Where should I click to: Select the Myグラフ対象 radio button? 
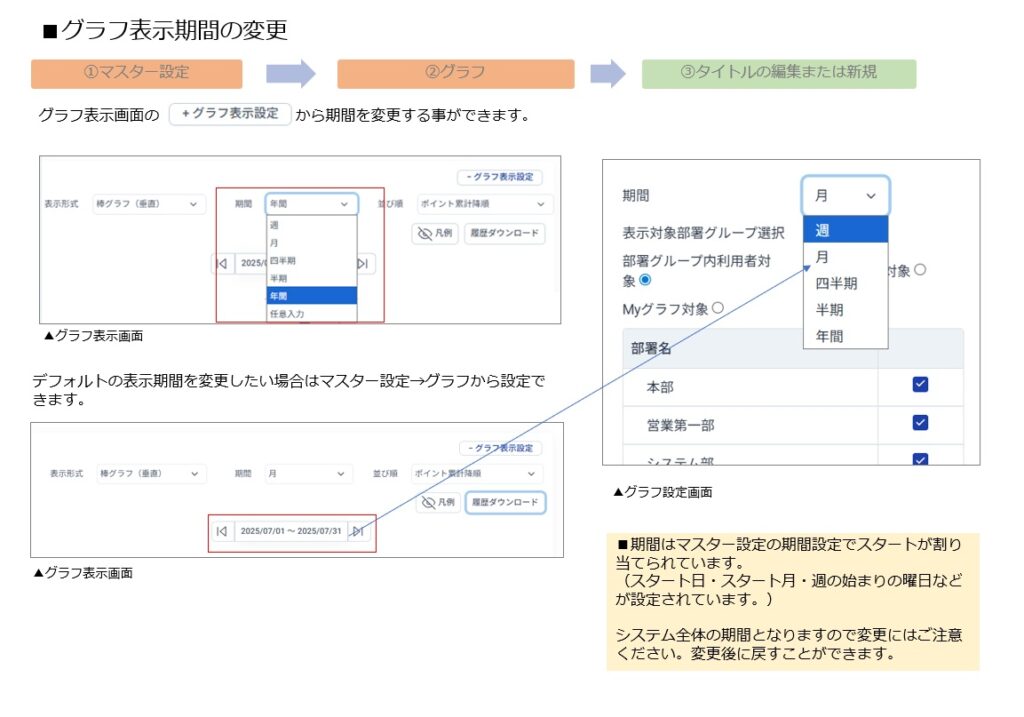[717, 309]
